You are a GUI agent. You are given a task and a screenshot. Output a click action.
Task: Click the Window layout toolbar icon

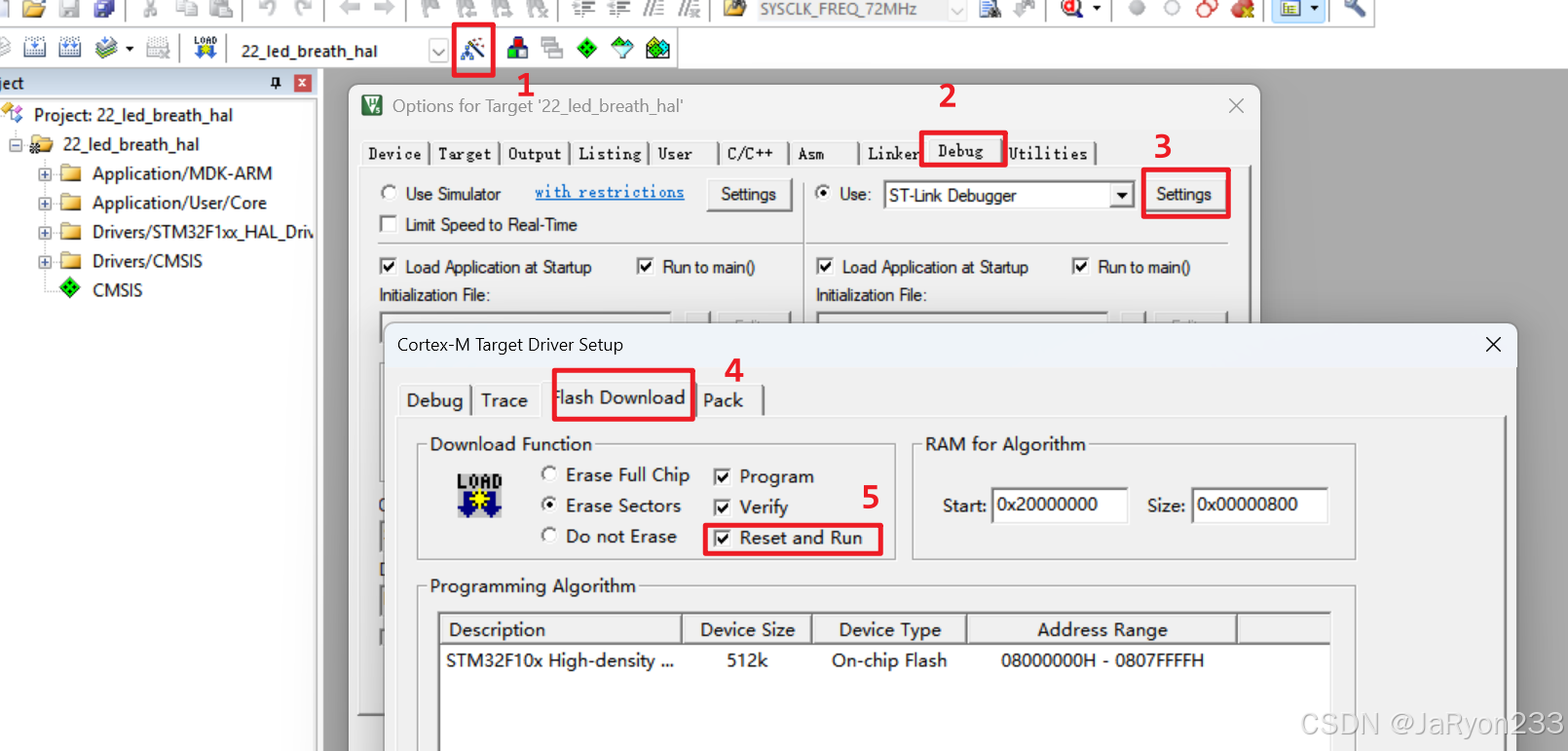(1290, 9)
